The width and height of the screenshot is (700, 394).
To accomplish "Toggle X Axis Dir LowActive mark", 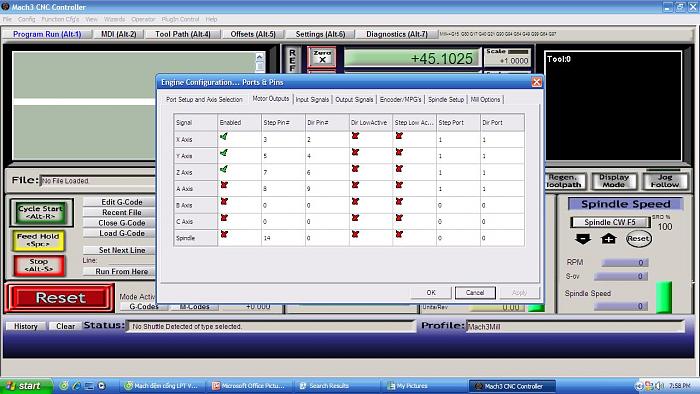I will click(355, 137).
